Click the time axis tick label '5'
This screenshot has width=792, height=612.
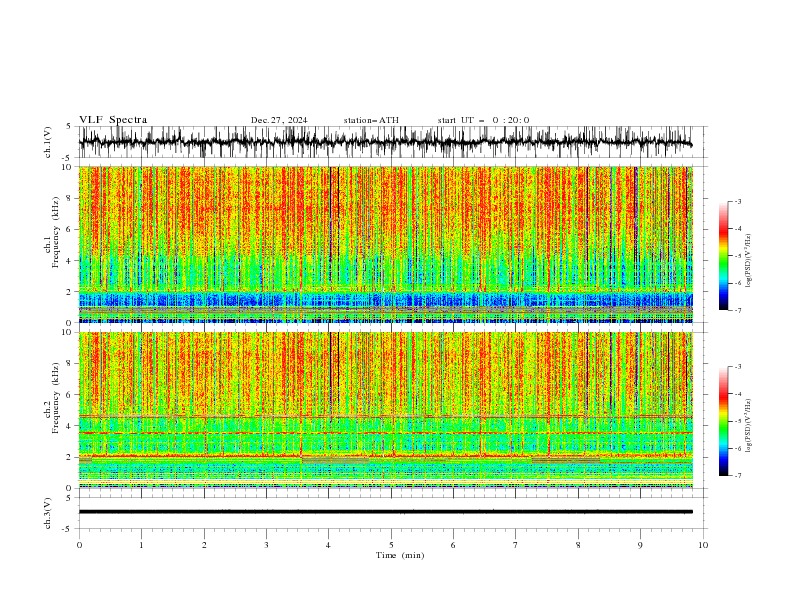pyautogui.click(x=391, y=545)
